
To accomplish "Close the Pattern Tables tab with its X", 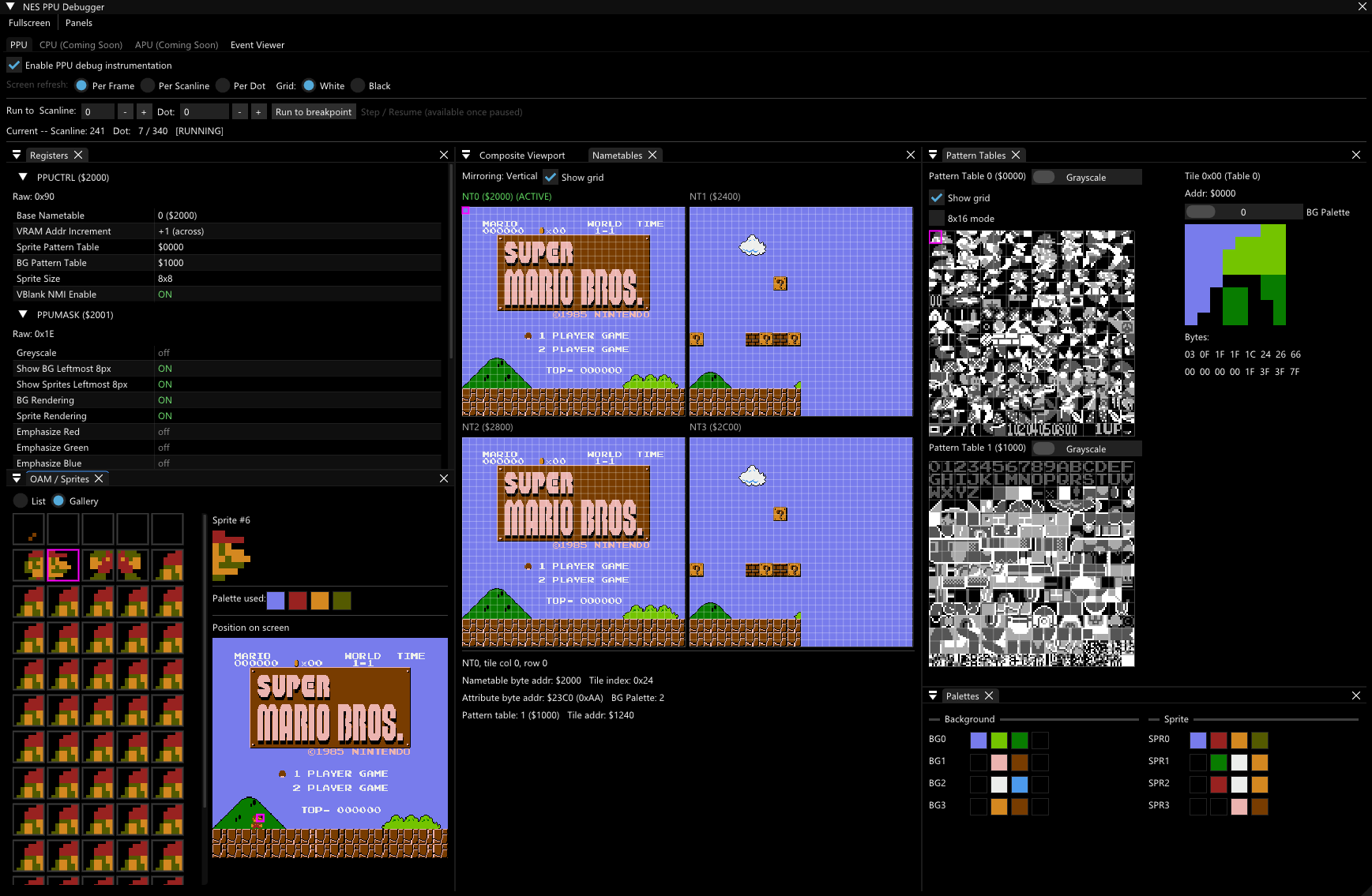I will pos(1016,156).
